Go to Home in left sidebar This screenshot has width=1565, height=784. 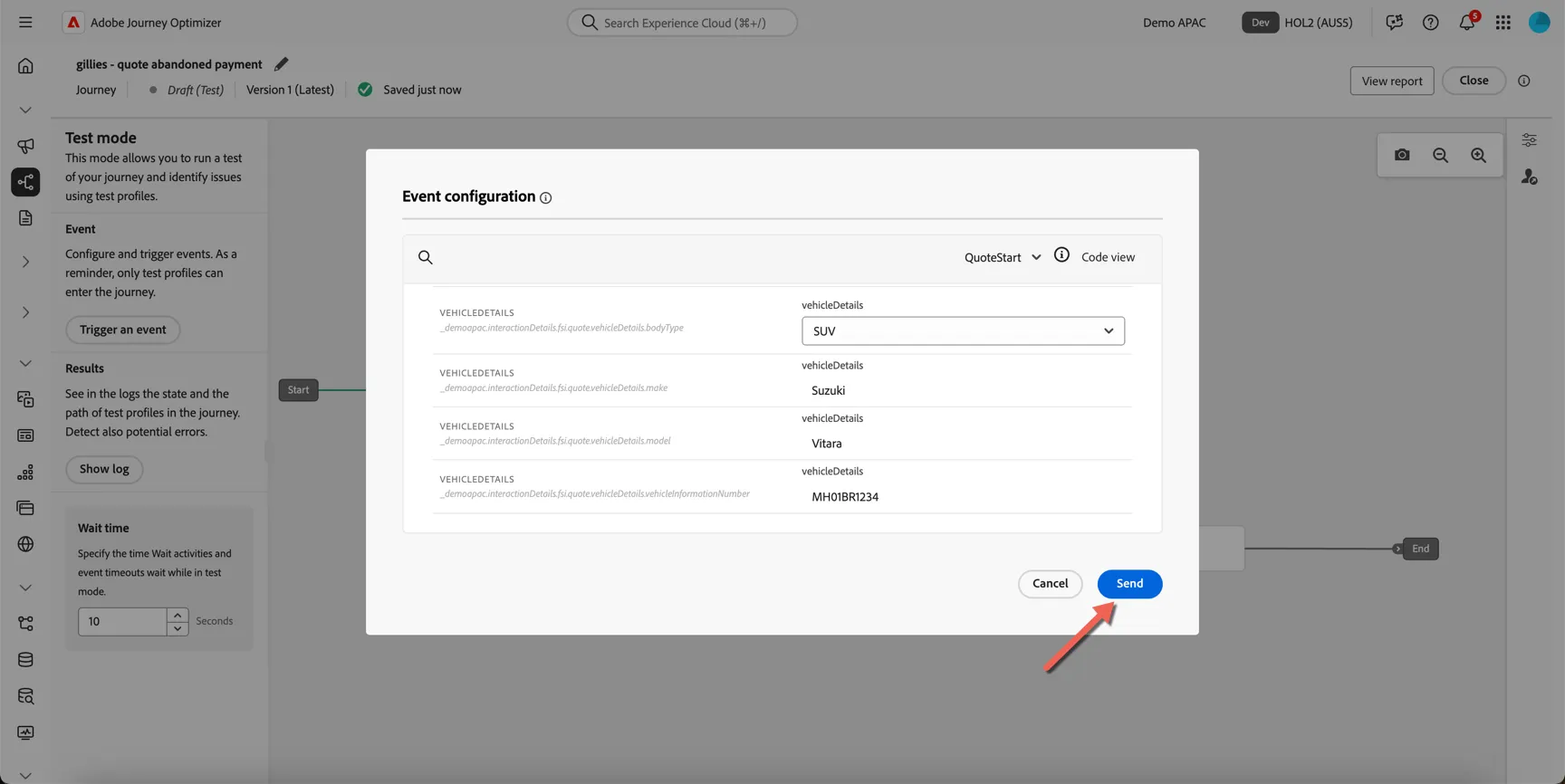click(25, 66)
